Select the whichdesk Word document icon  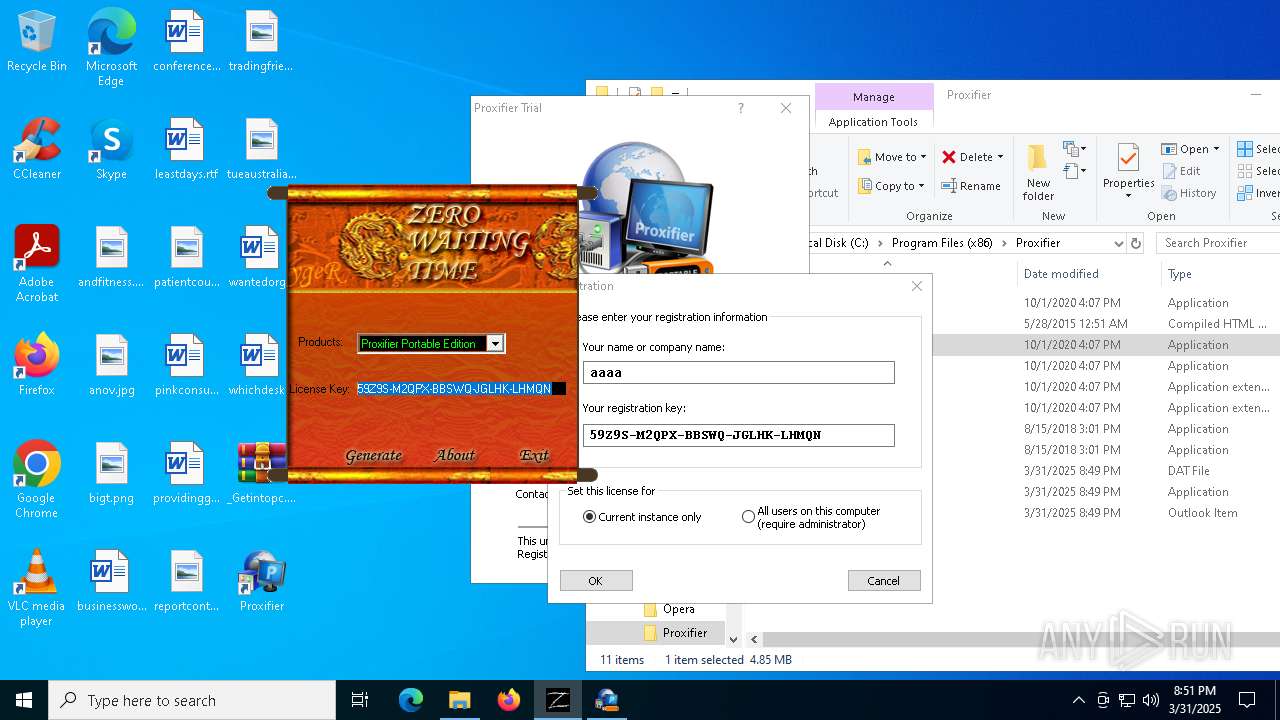click(x=258, y=365)
